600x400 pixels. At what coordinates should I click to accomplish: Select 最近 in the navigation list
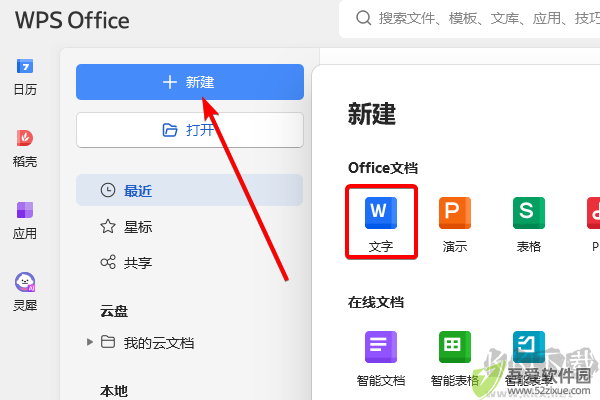coord(190,190)
